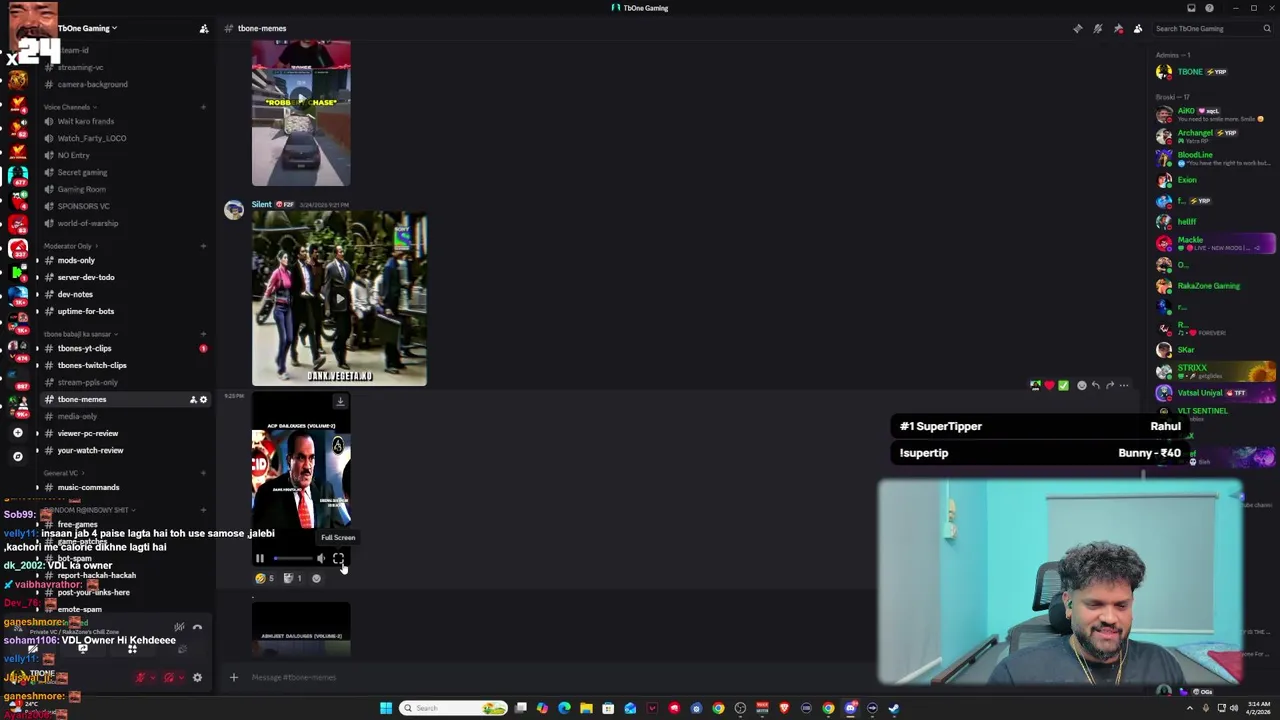Screen dimensions: 1280x720
Task: Create a channel in the Moderator Only category
Action: coord(203,246)
